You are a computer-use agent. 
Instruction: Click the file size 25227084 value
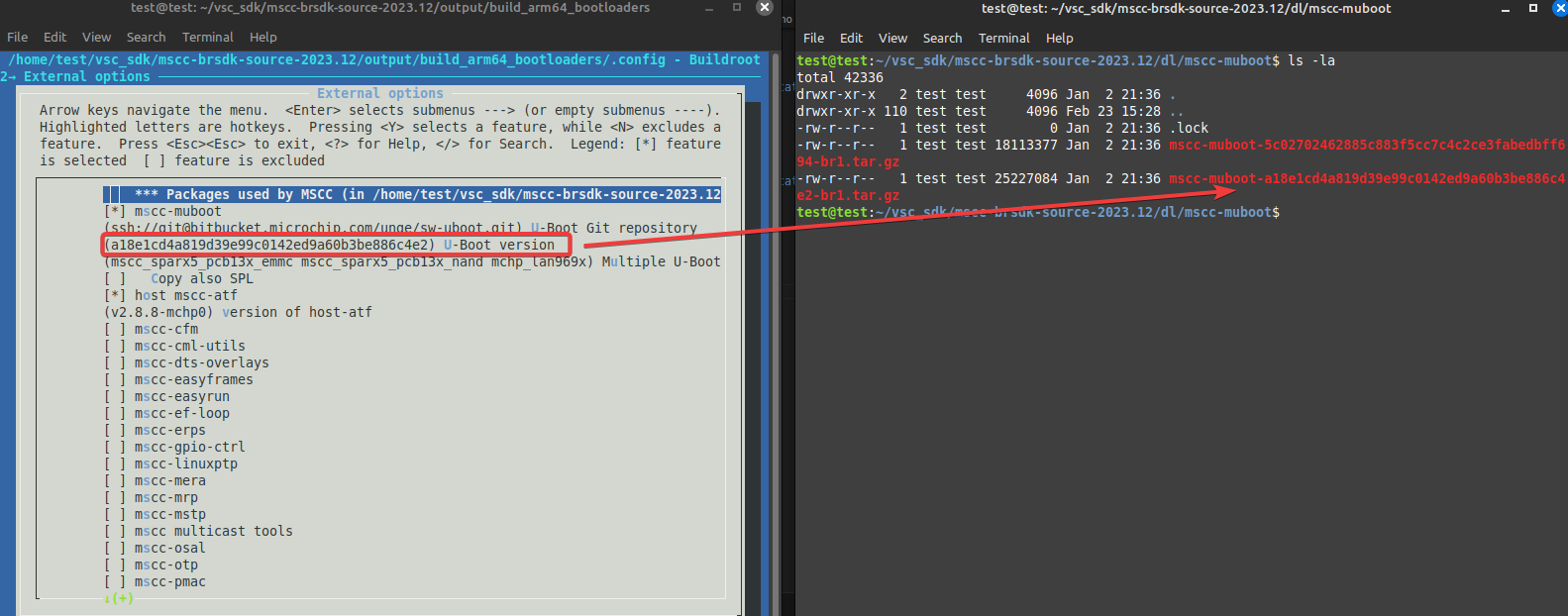pos(1026,178)
